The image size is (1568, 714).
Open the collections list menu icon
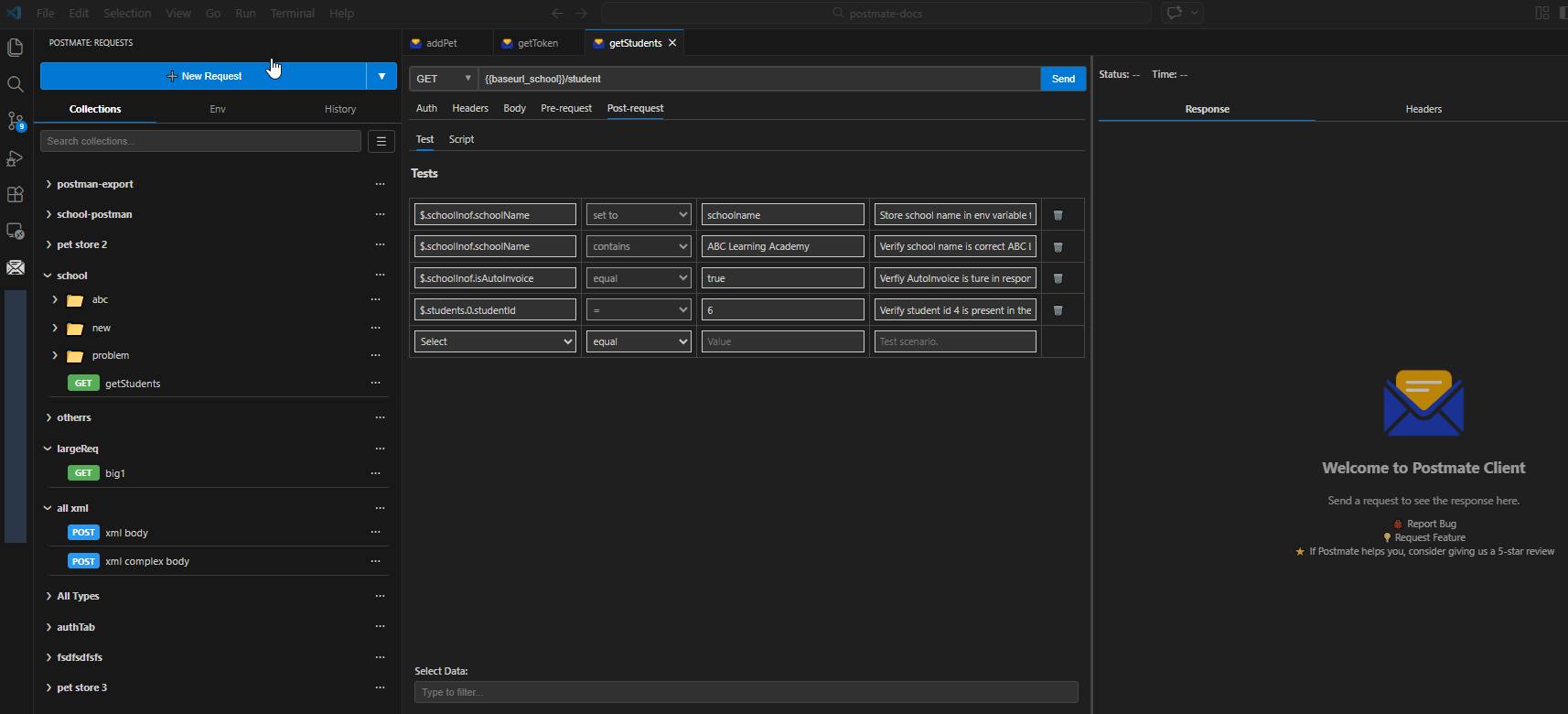click(x=381, y=141)
